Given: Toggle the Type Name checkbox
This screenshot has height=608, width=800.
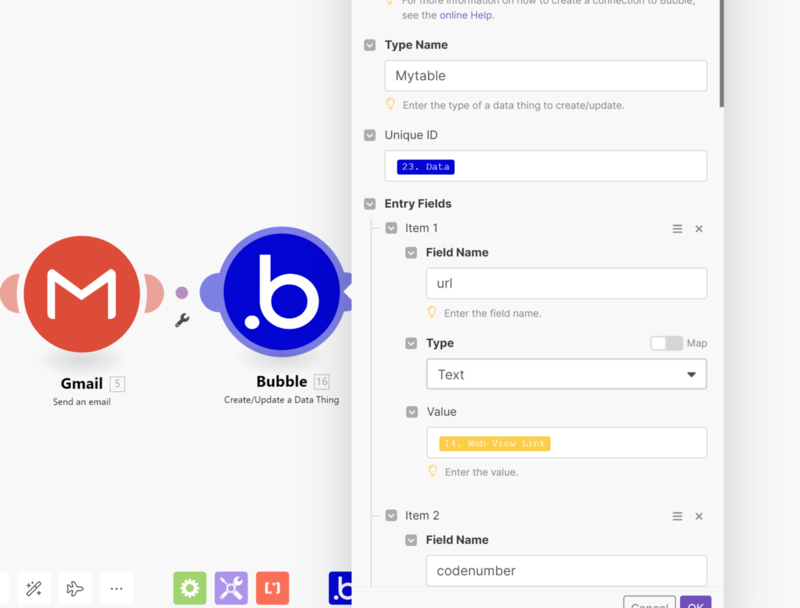Looking at the screenshot, I should coord(370,45).
